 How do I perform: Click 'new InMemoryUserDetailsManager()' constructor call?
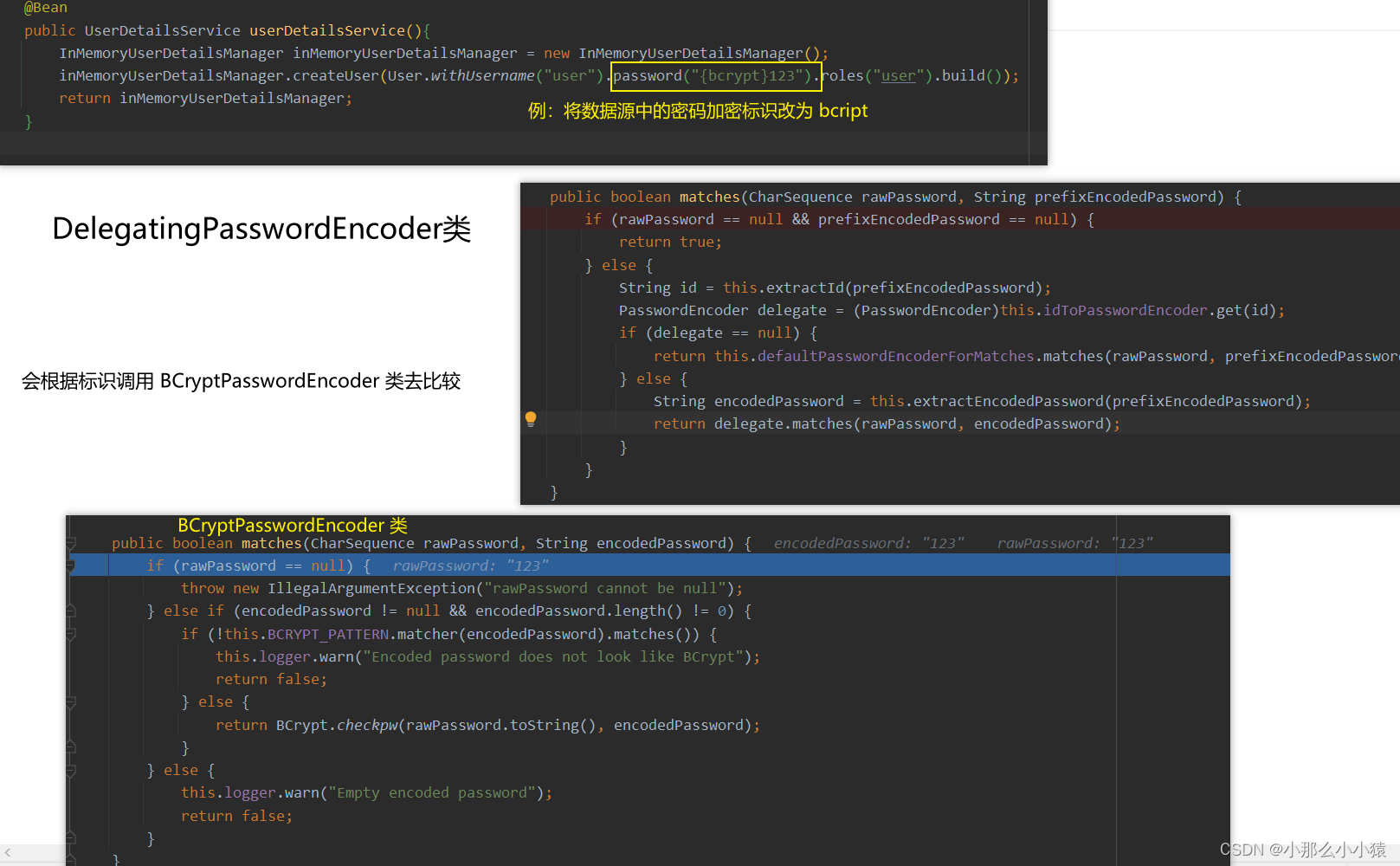click(682, 53)
